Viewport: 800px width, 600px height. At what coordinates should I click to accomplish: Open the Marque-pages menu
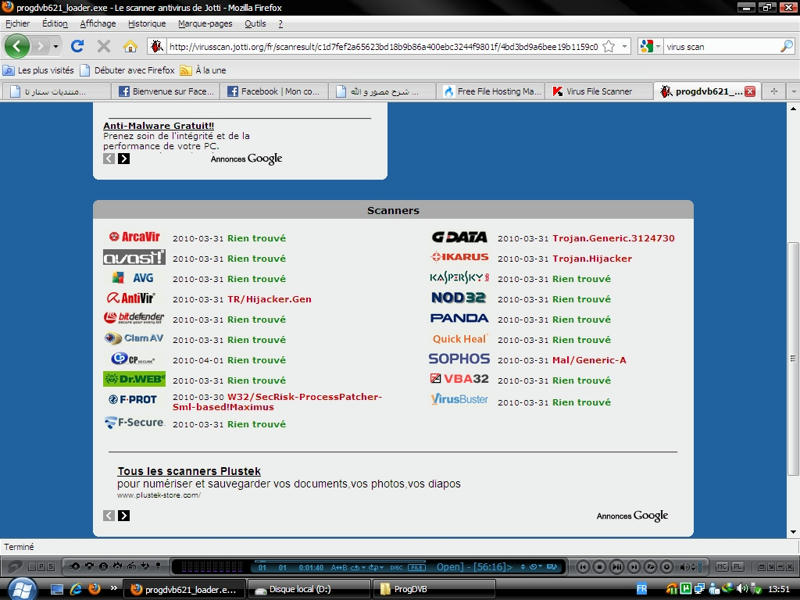pyautogui.click(x=205, y=23)
